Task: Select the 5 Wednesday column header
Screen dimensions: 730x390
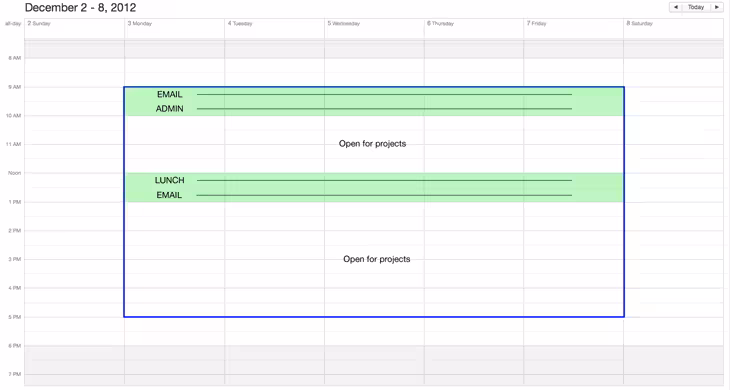Action: 344,23
